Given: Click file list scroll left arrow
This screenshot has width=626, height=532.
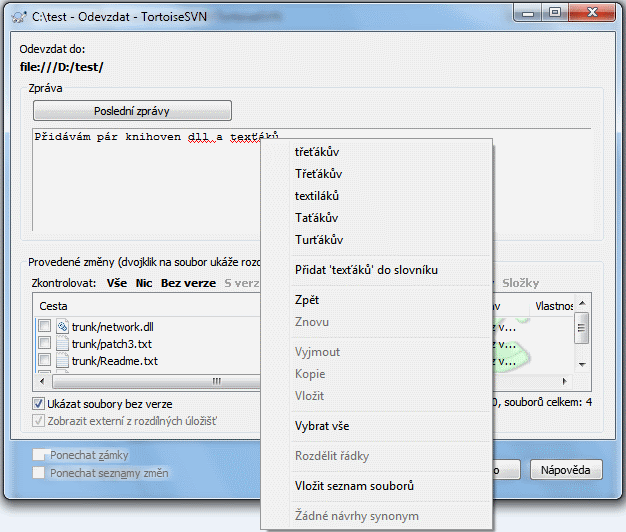Looking at the screenshot, I should (42, 381).
